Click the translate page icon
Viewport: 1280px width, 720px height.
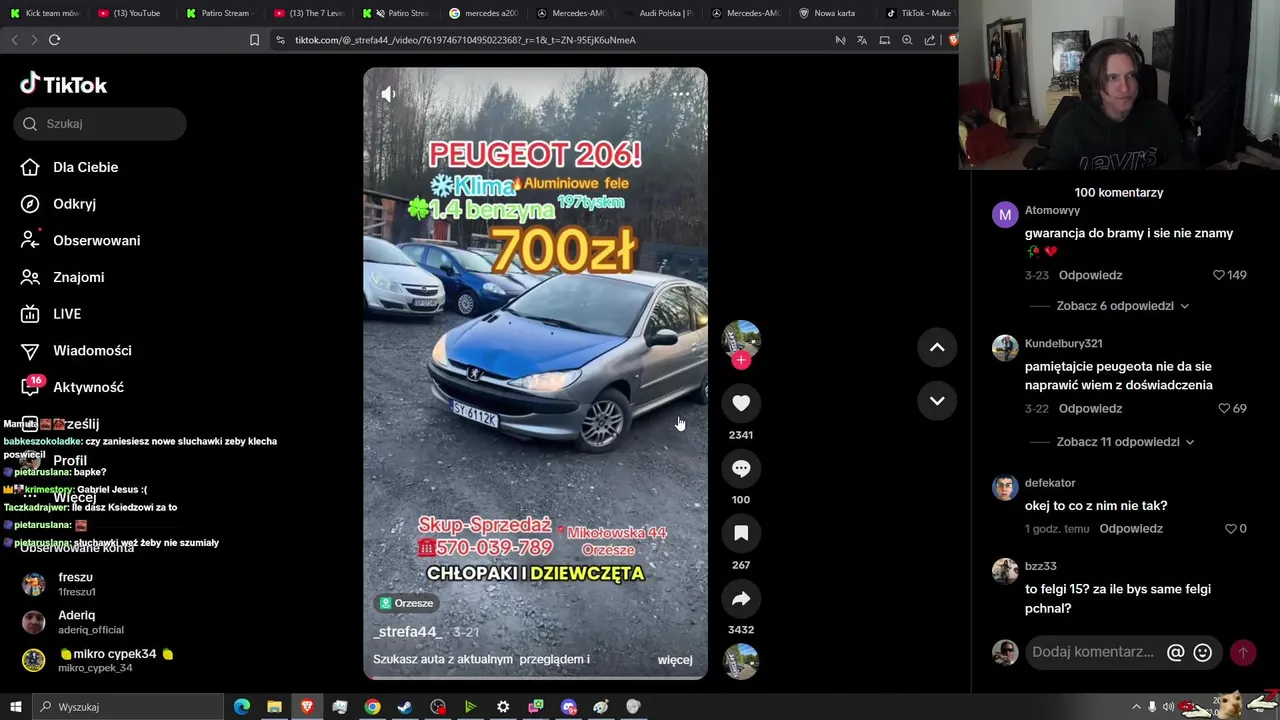tap(862, 40)
